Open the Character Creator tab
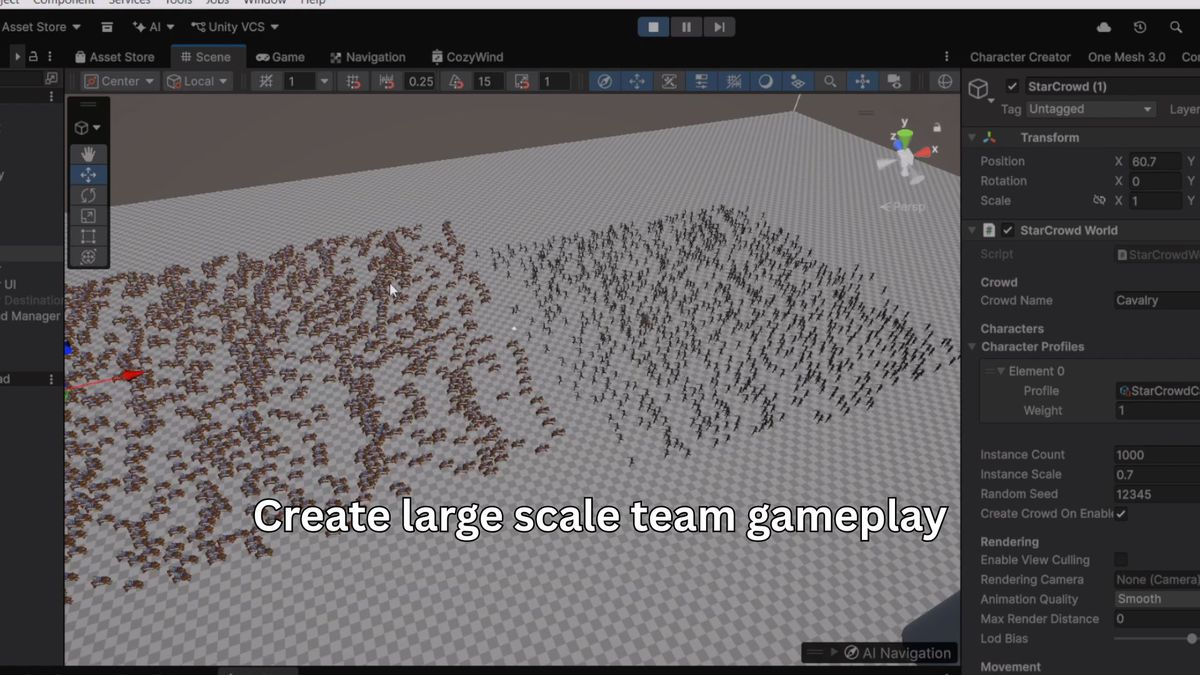1200x675 pixels. coord(1020,57)
